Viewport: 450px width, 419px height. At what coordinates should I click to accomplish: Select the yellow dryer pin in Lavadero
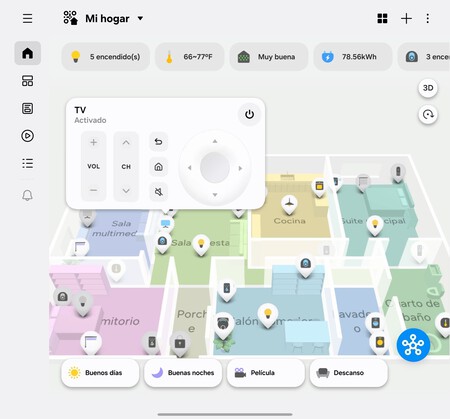point(380,342)
